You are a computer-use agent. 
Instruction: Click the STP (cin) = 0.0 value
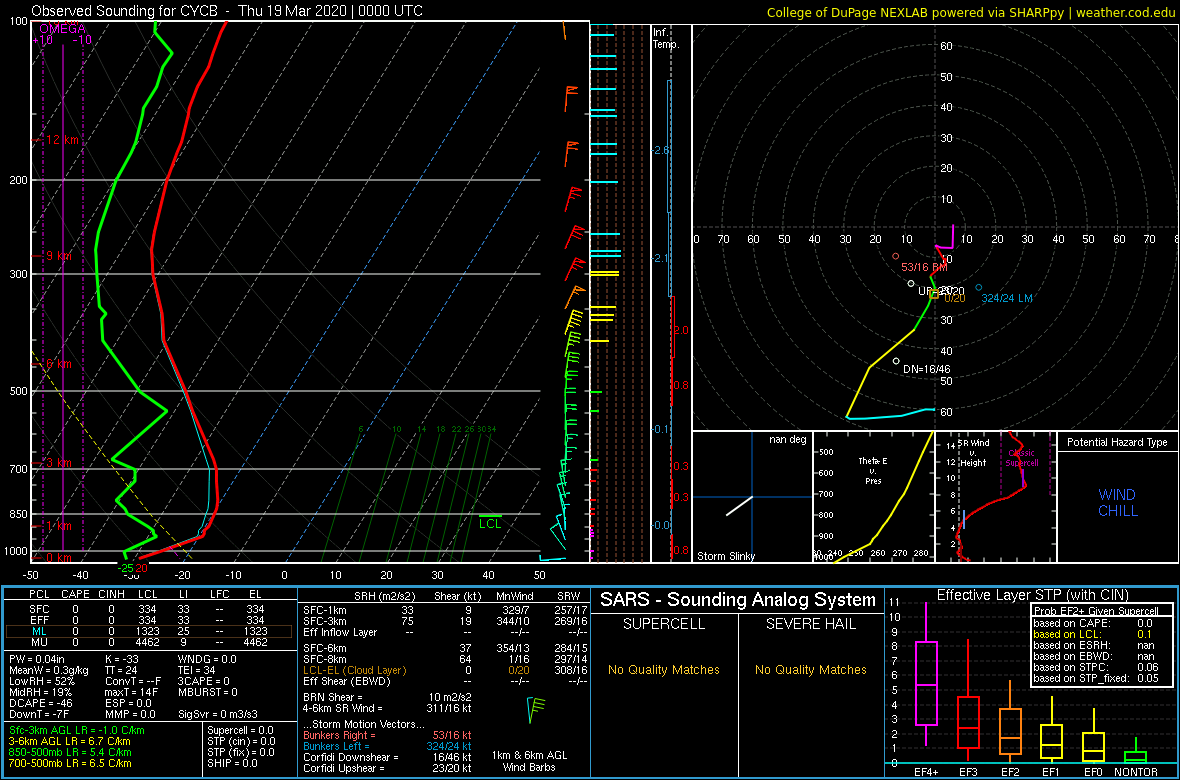click(x=241, y=741)
